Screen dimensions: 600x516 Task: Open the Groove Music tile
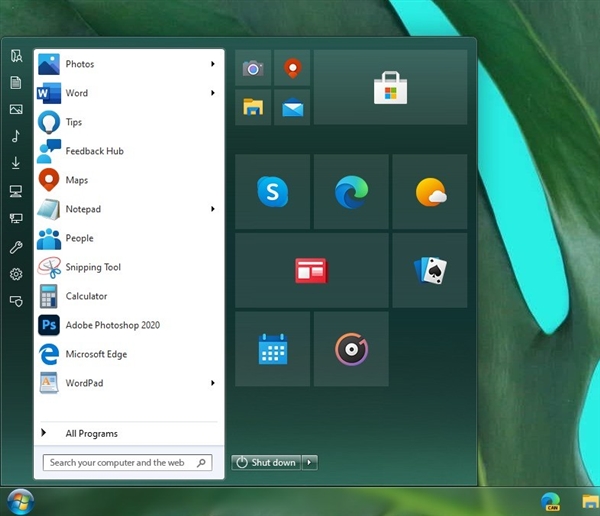pyautogui.click(x=351, y=349)
